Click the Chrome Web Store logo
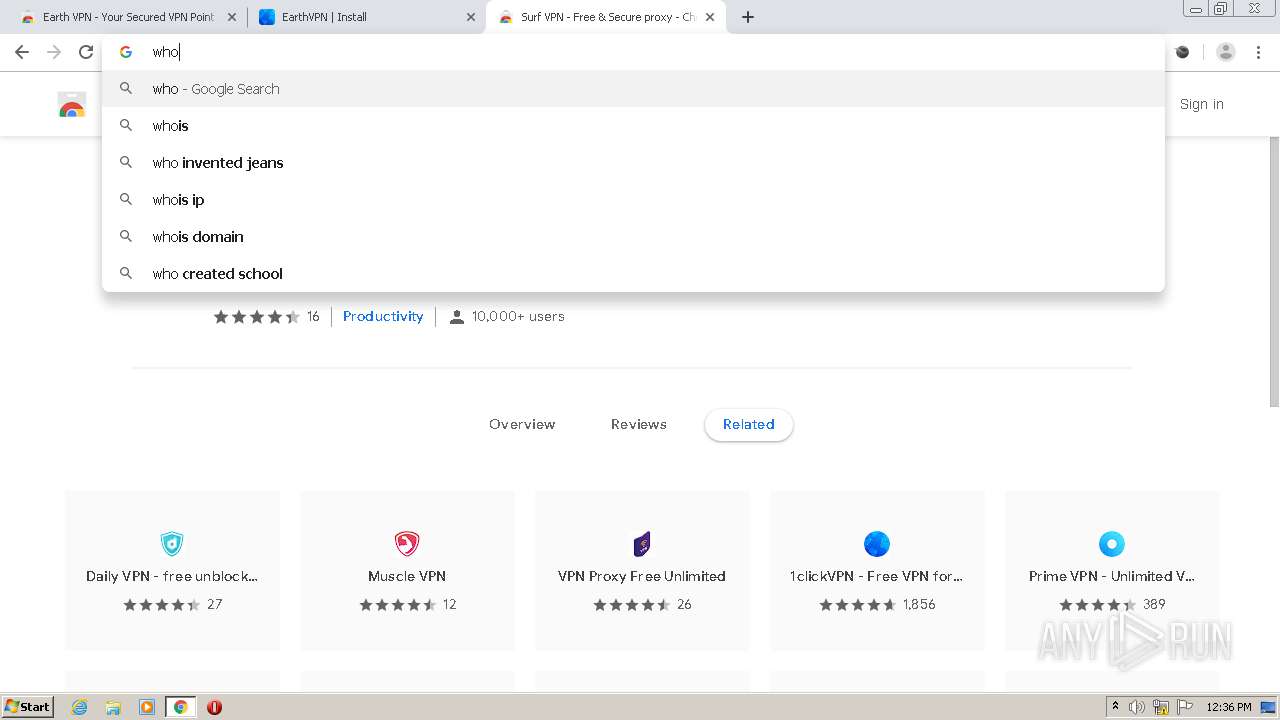Viewport: 1280px width, 720px height. tap(72, 104)
